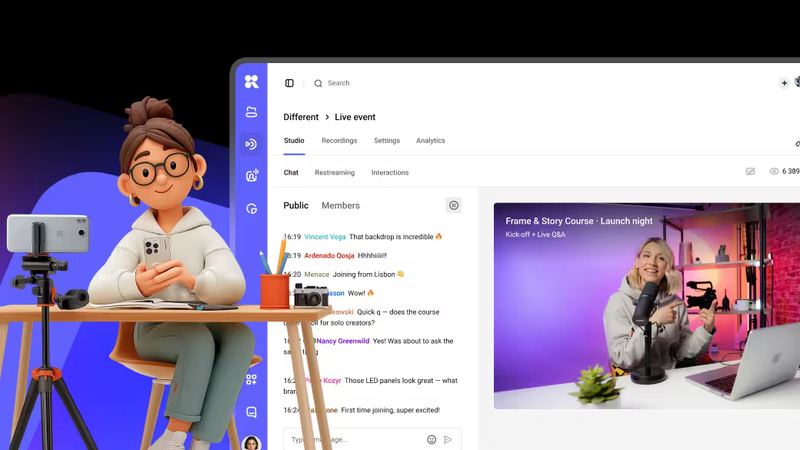Click the add apps grid icon in the sidebar
800x450 pixels.
[x=252, y=379]
